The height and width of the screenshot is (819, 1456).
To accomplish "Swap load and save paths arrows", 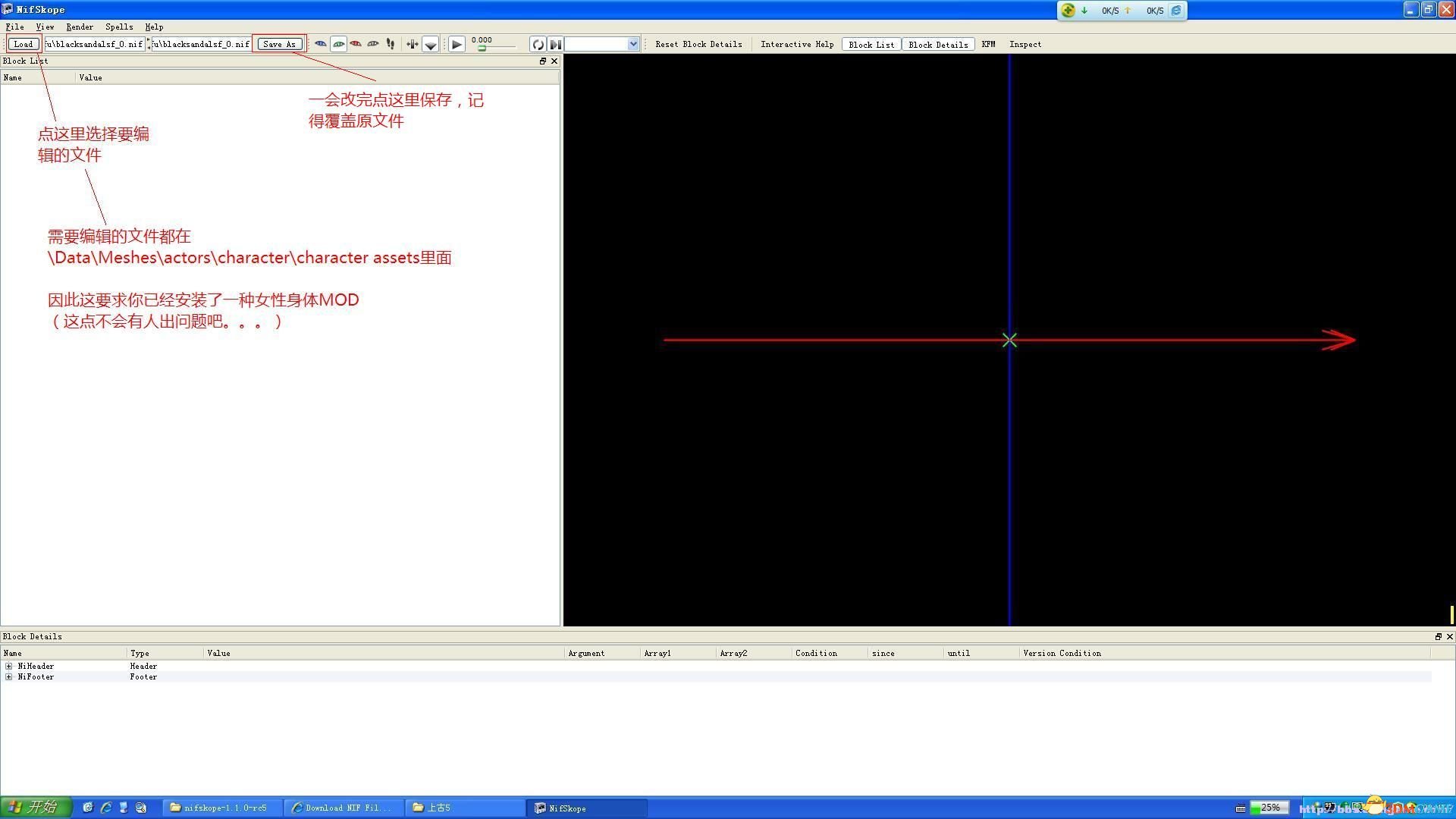I will point(148,44).
